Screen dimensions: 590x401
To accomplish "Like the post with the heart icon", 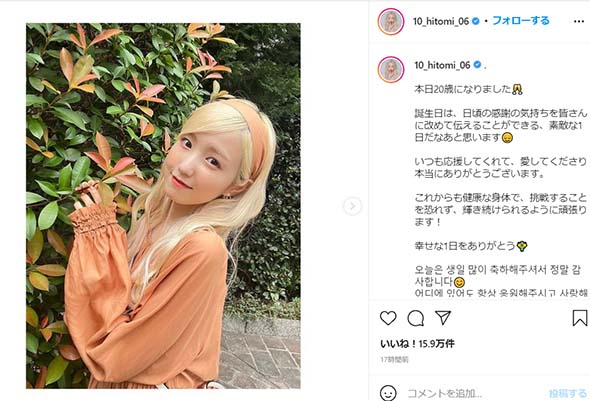I will (388, 318).
